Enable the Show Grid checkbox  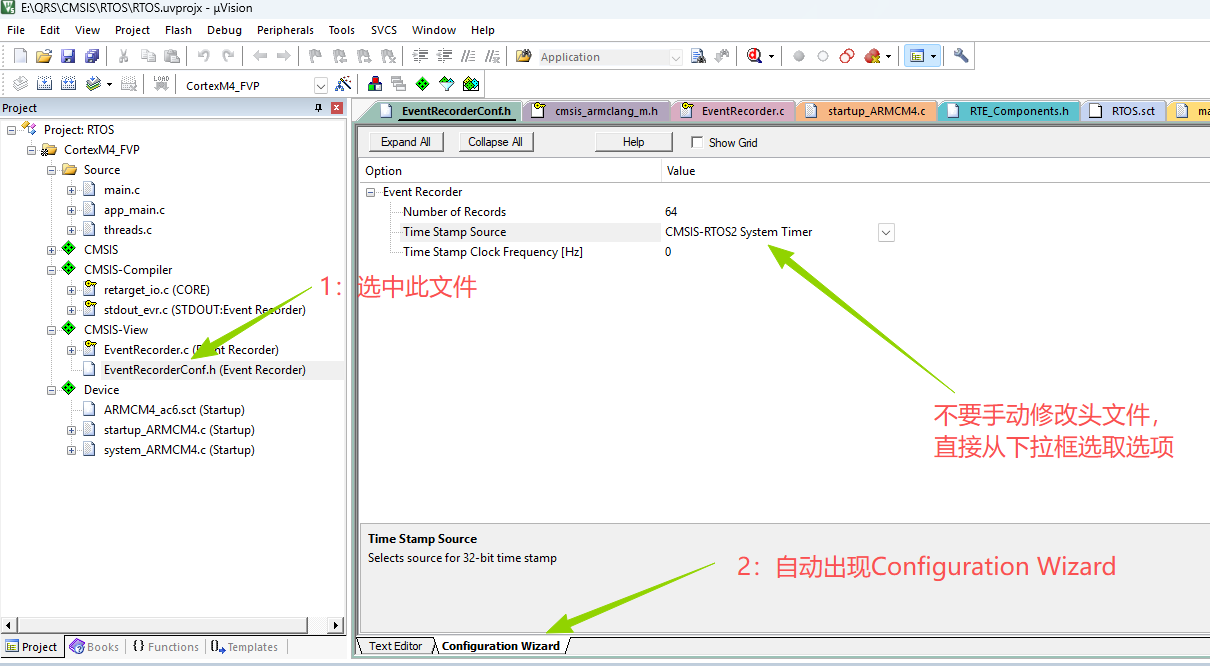(x=697, y=143)
